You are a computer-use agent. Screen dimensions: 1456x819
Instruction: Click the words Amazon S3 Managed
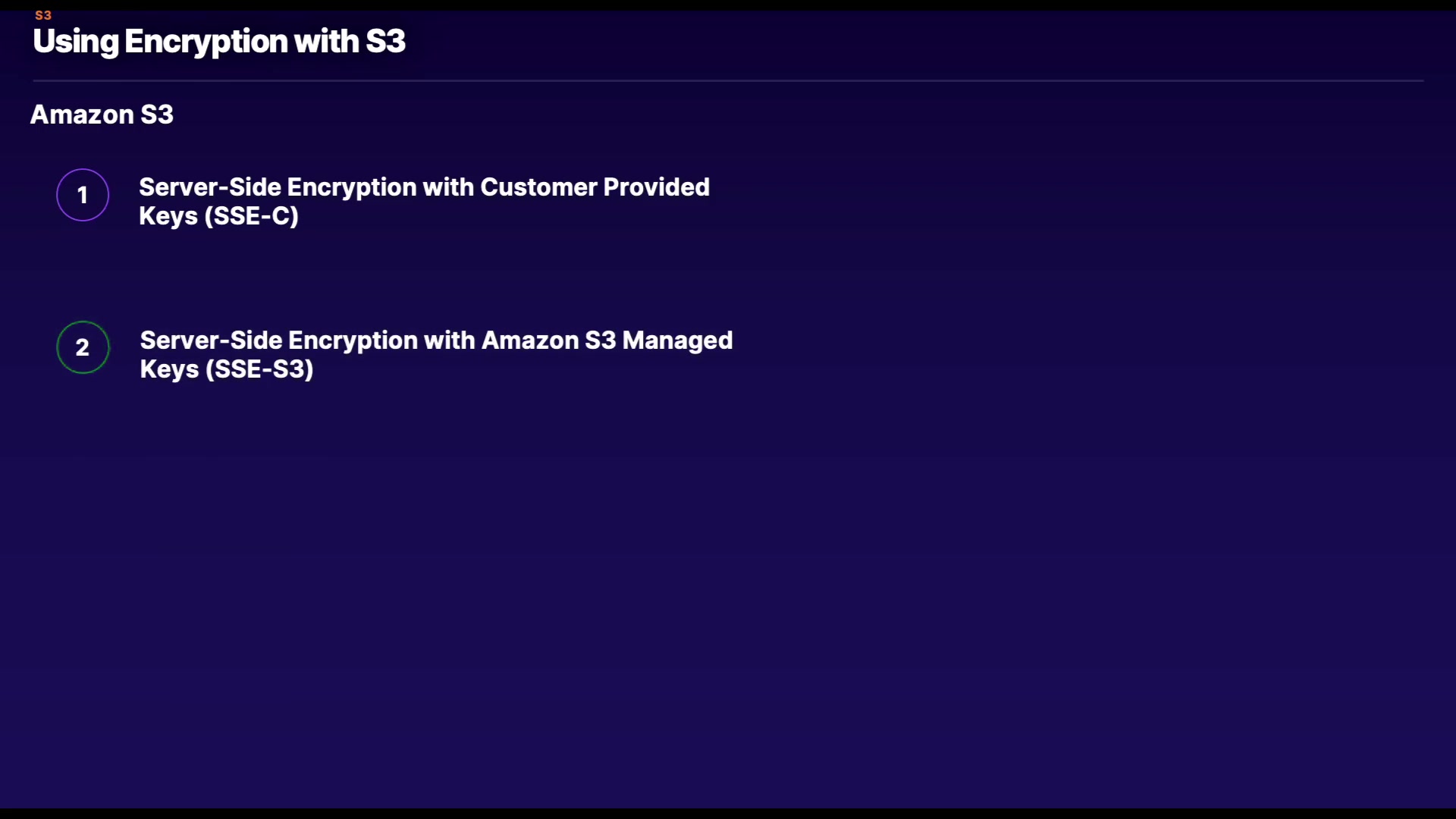(x=607, y=340)
